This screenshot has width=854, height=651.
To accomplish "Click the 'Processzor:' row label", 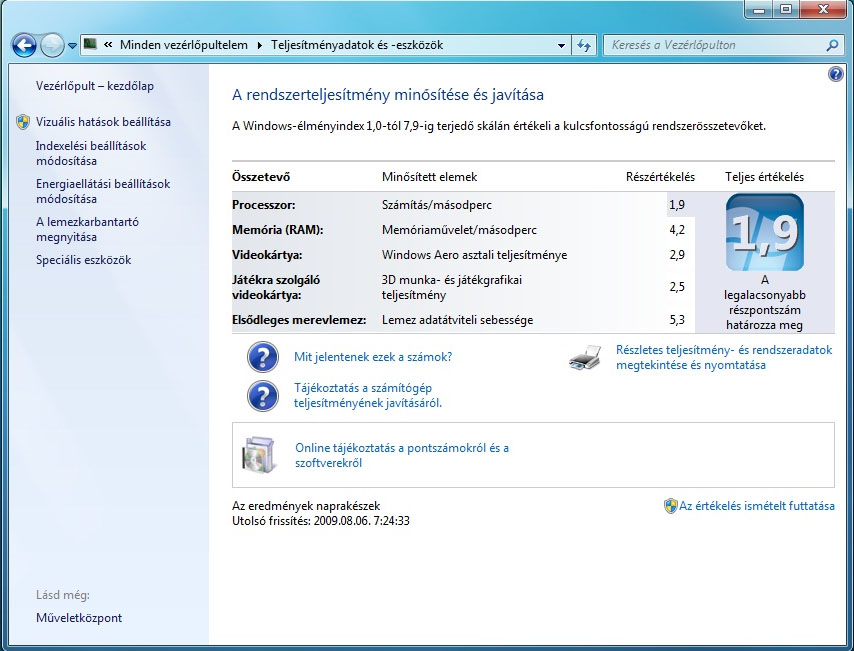I will [264, 205].
